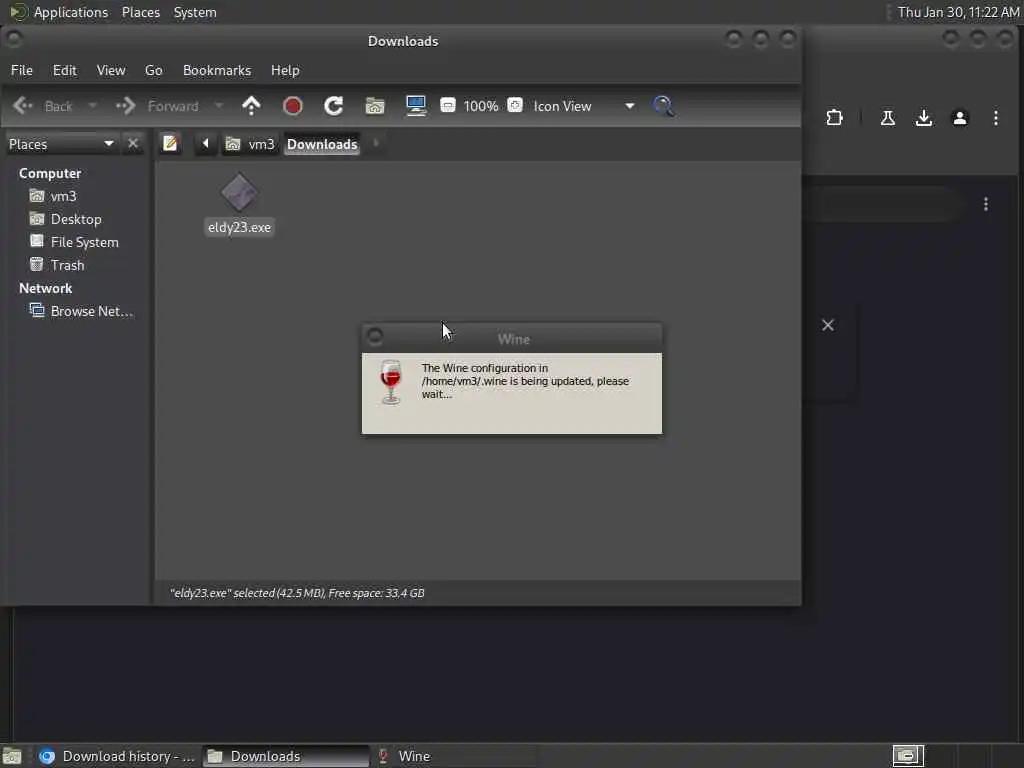Close the browser panel with X
This screenshot has height=768, width=1024.
click(827, 325)
